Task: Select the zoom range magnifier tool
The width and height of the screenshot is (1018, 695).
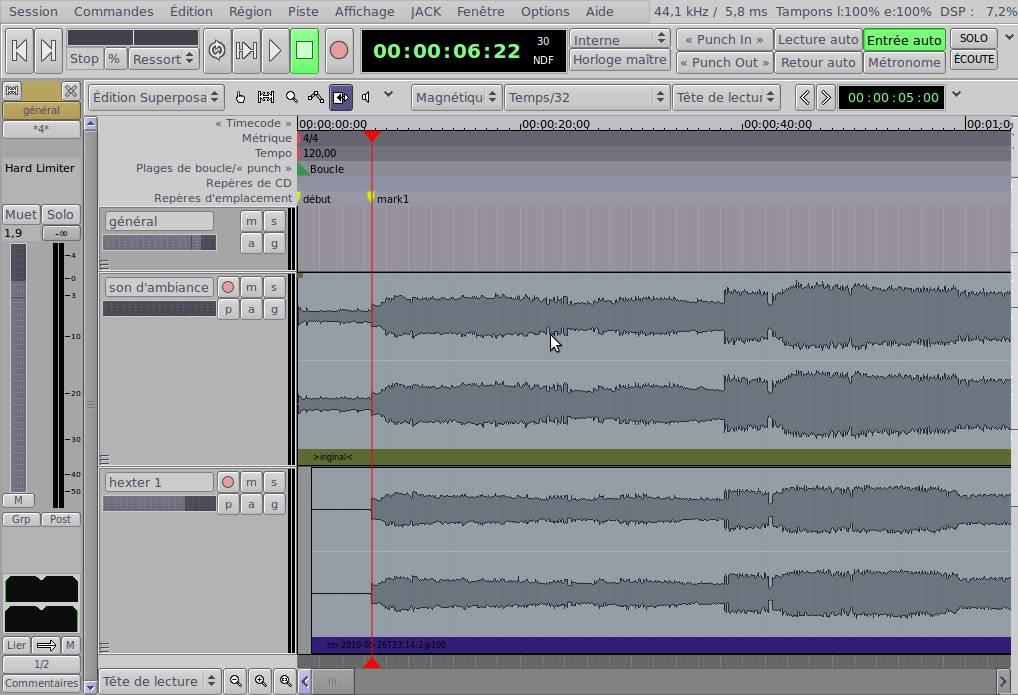Action: tap(292, 97)
